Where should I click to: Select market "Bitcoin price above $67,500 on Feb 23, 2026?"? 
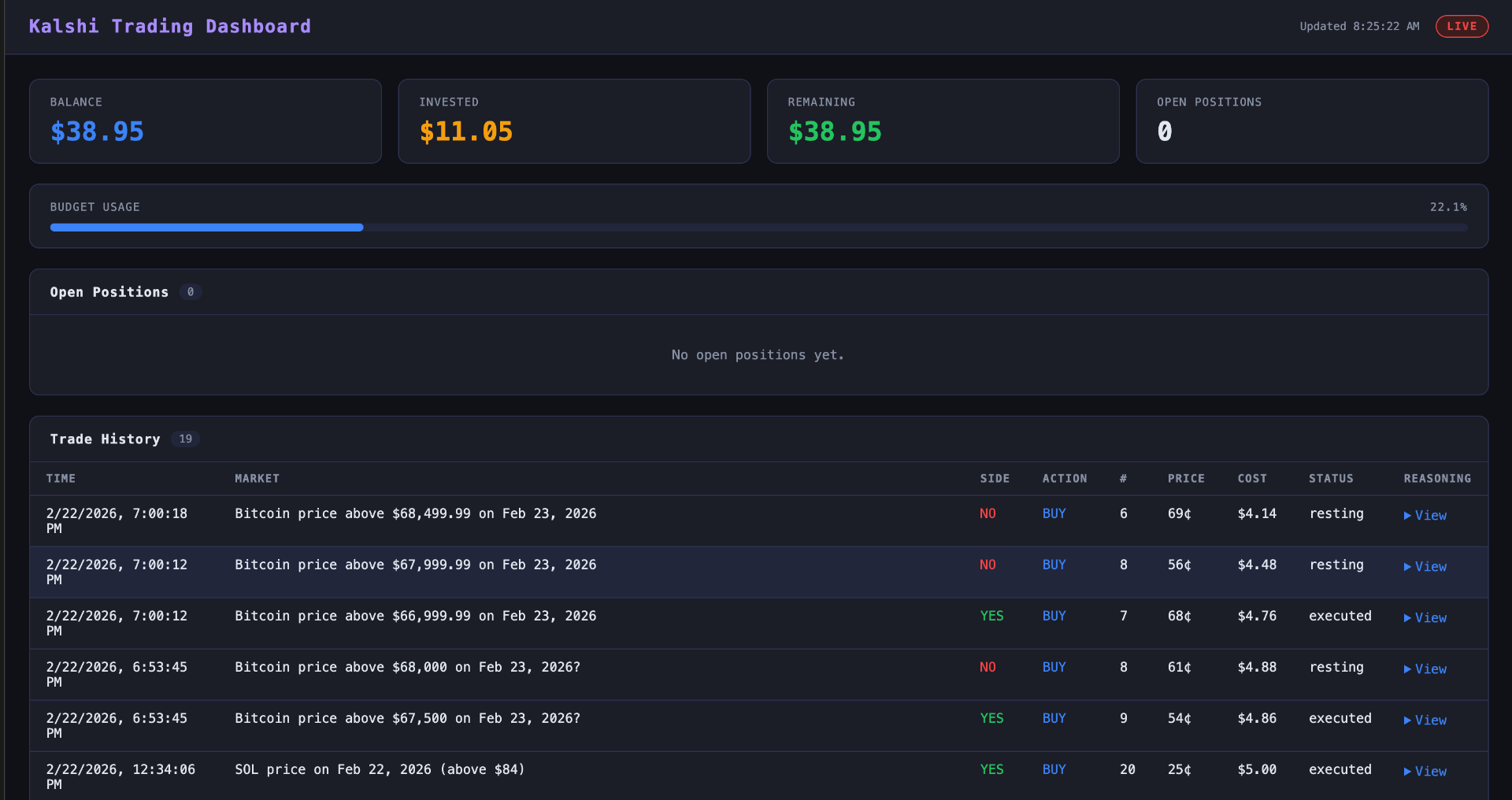(408, 718)
